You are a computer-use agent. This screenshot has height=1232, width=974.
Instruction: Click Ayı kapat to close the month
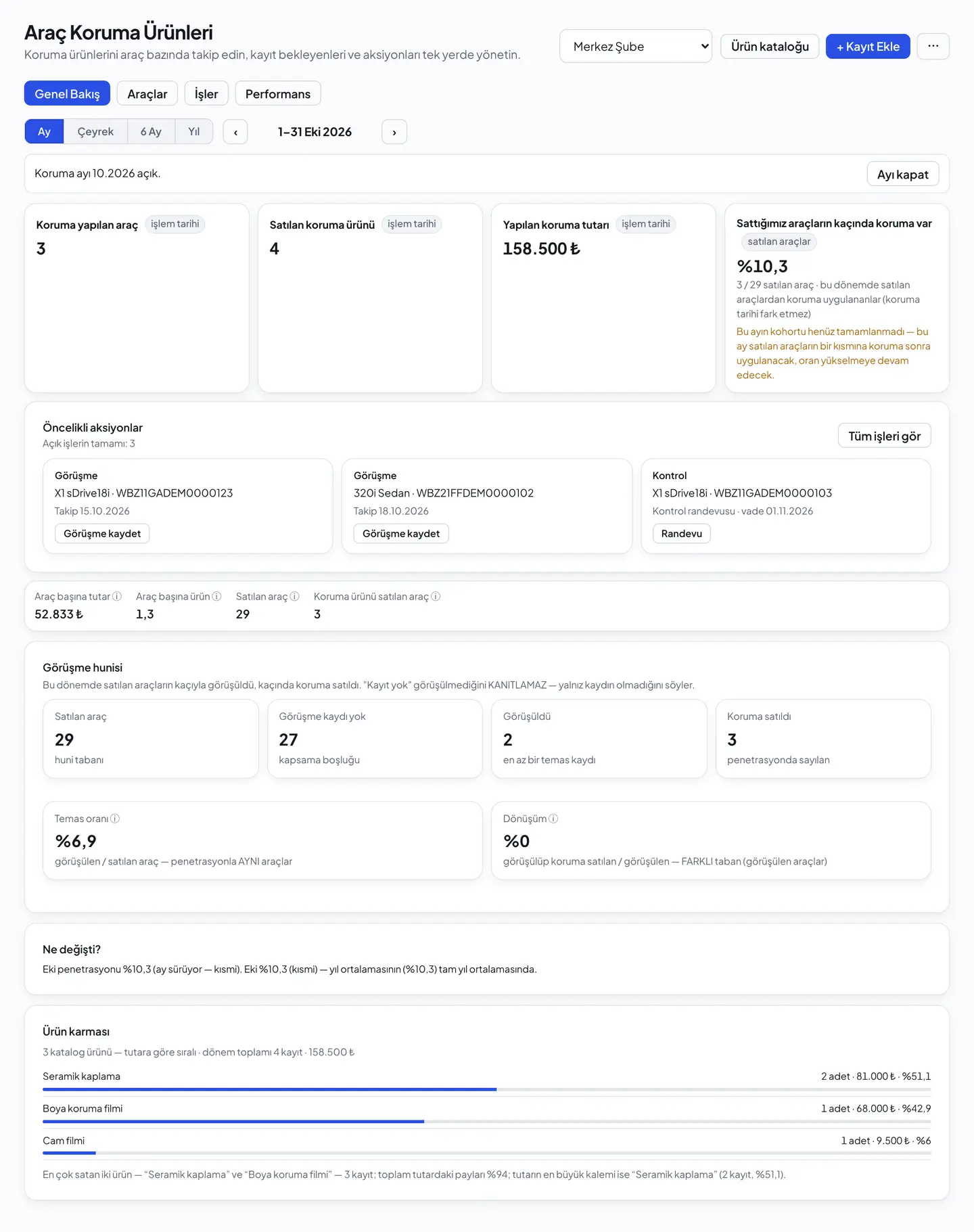(x=903, y=174)
